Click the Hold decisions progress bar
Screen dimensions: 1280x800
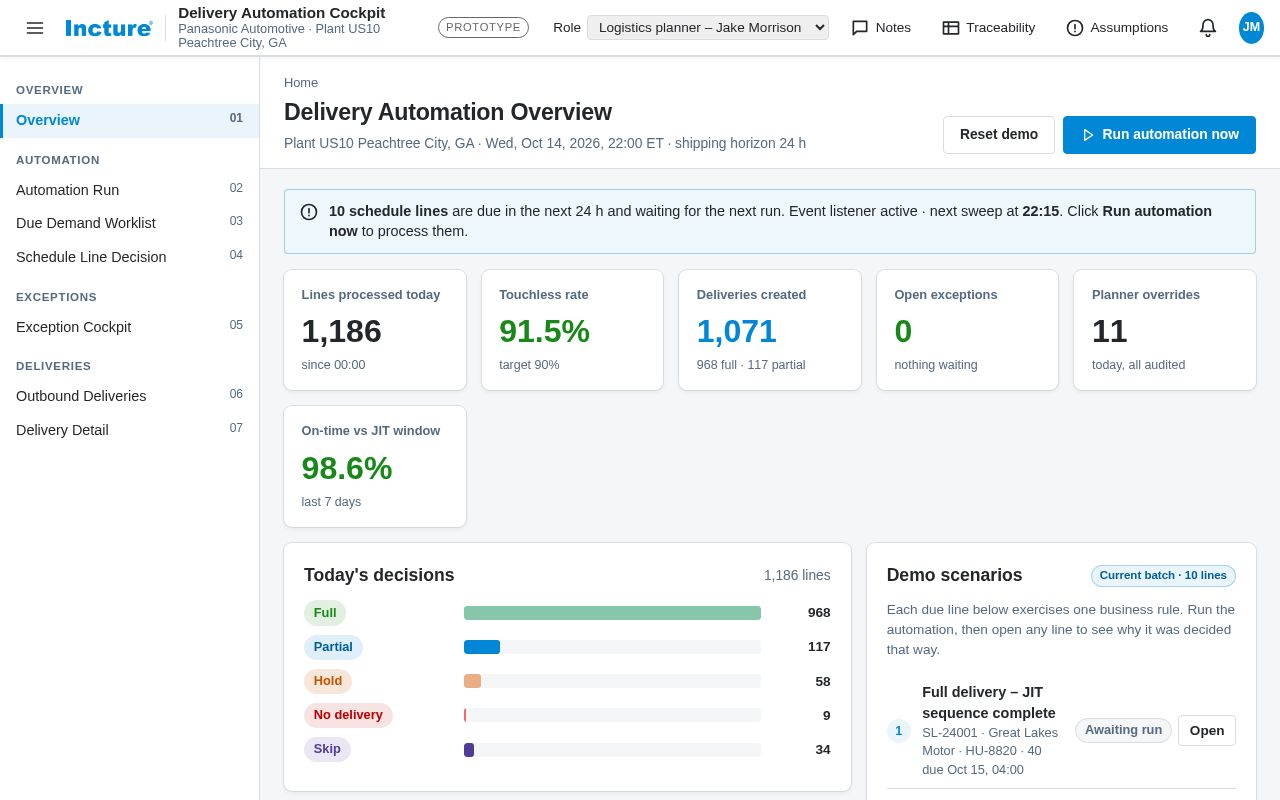click(612, 681)
